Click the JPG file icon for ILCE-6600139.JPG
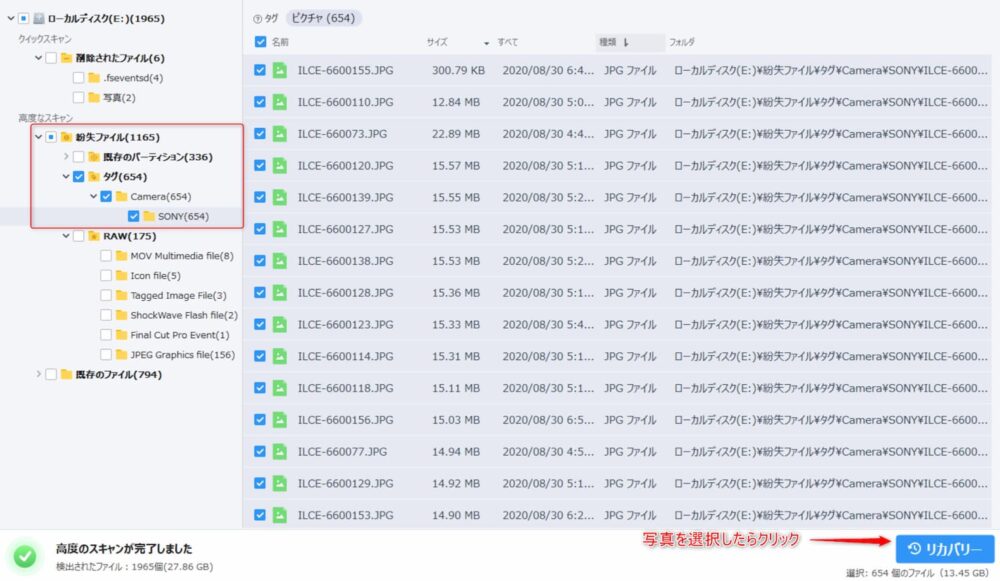 pyautogui.click(x=279, y=197)
